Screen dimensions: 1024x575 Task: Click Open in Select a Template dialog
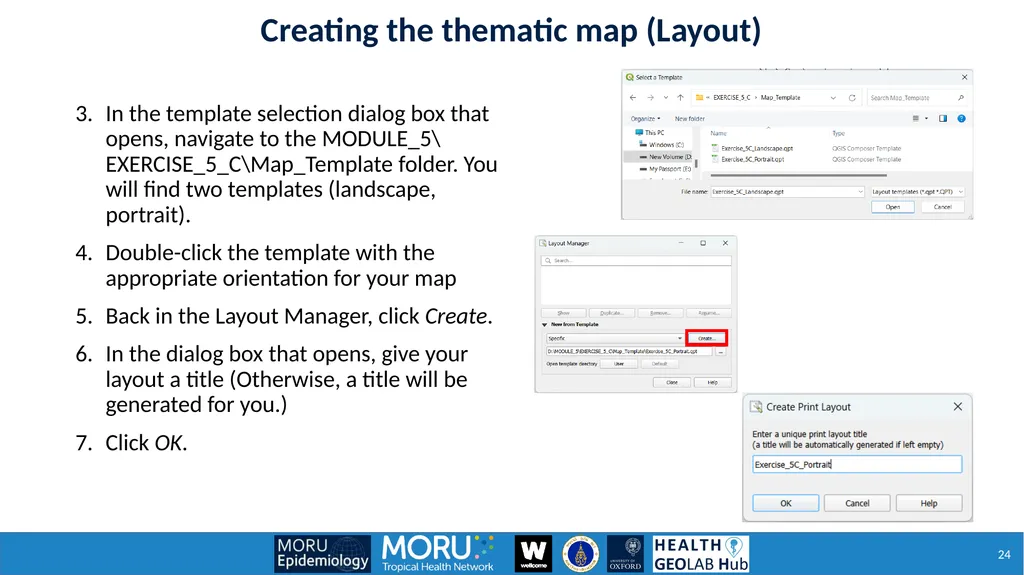click(x=892, y=207)
